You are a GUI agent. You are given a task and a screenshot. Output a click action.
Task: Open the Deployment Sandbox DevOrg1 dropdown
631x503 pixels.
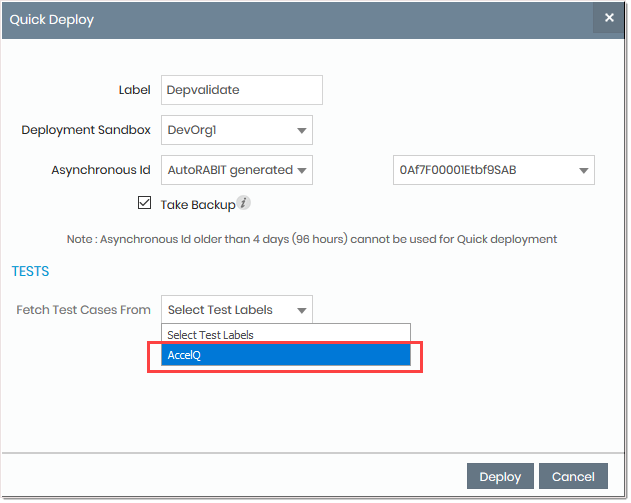236,130
